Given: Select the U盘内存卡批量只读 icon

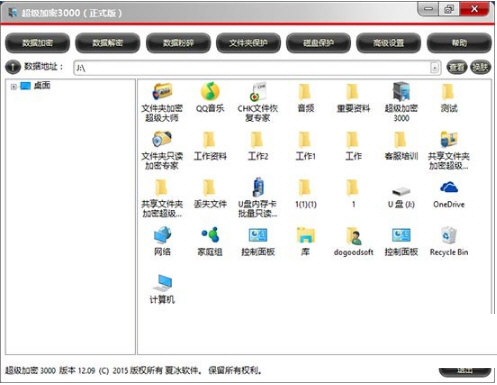Looking at the screenshot, I should coord(258,198).
